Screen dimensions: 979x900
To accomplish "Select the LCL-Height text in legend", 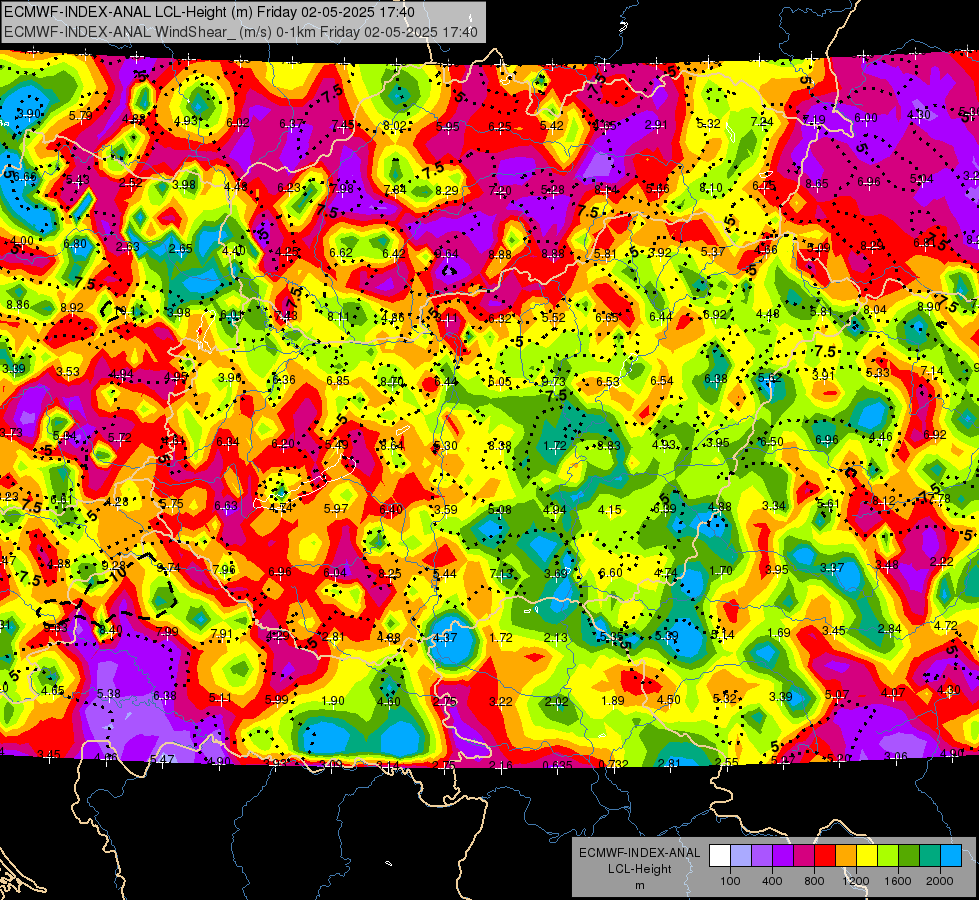I will coord(639,869).
